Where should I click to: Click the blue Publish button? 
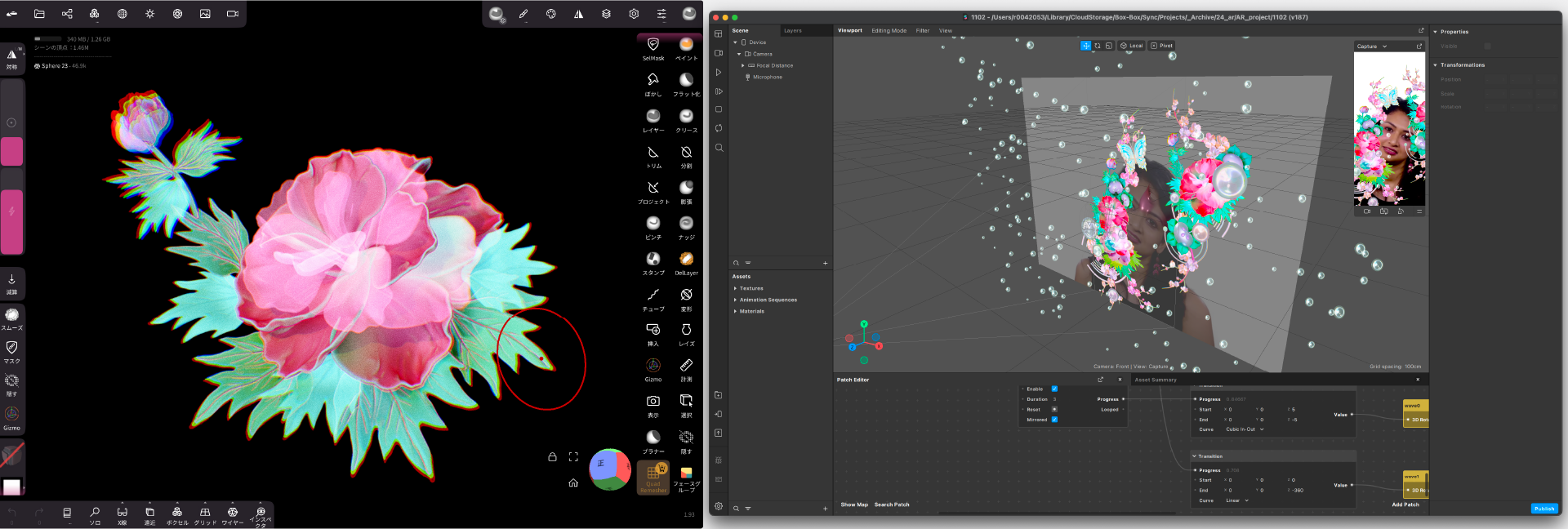pyautogui.click(x=1543, y=509)
